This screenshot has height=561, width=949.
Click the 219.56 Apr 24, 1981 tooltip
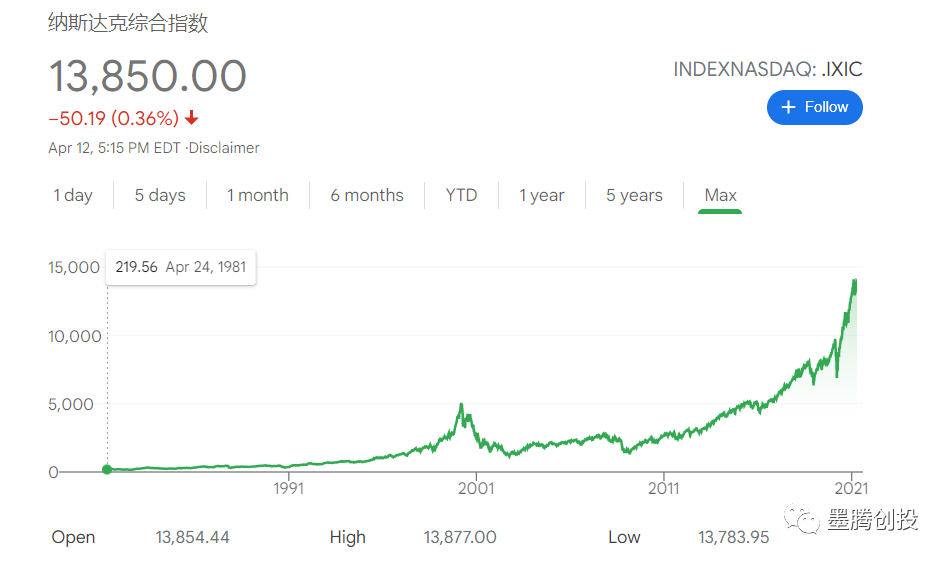coord(181,267)
